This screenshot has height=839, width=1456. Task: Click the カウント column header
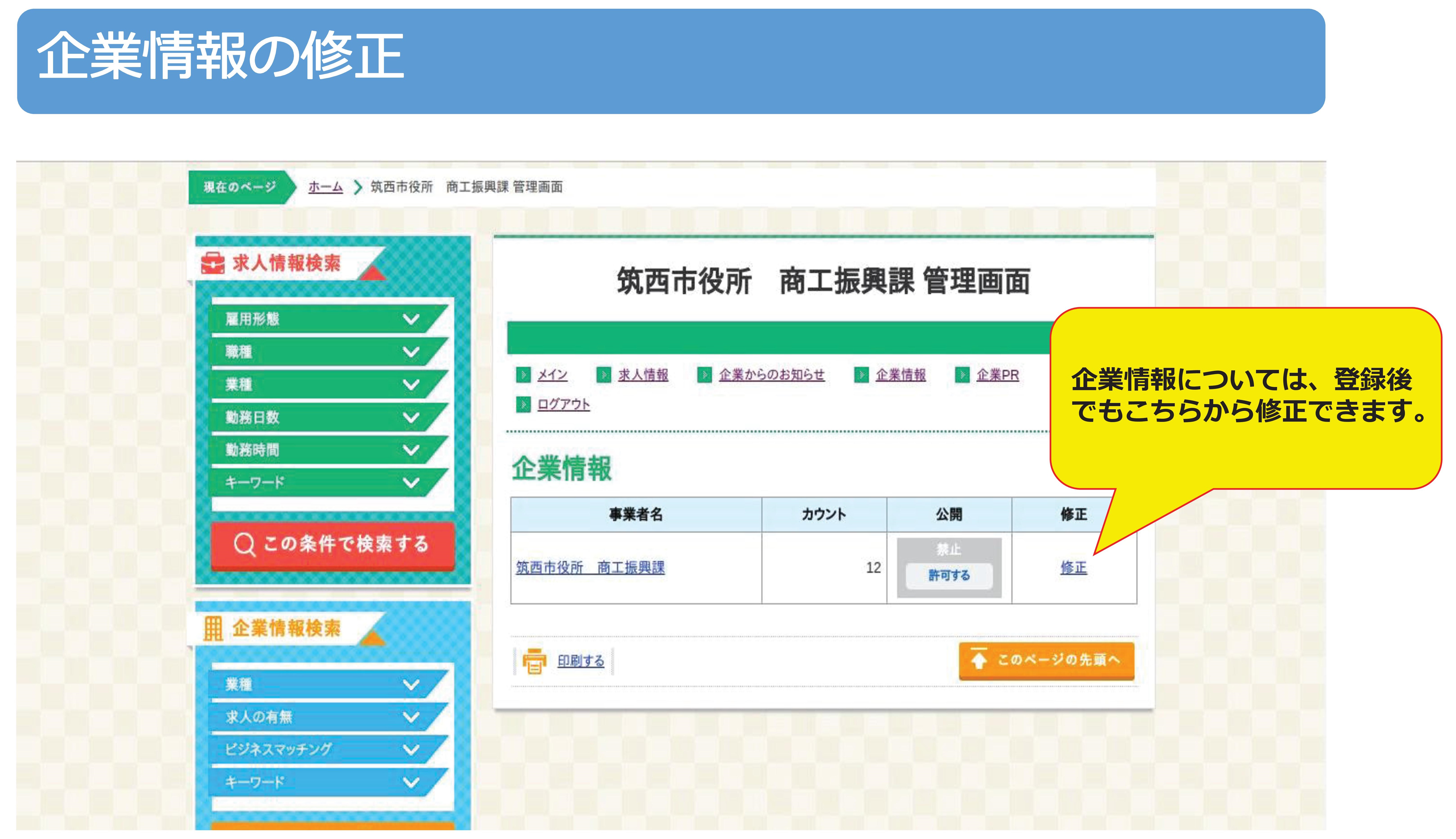pyautogui.click(x=824, y=515)
